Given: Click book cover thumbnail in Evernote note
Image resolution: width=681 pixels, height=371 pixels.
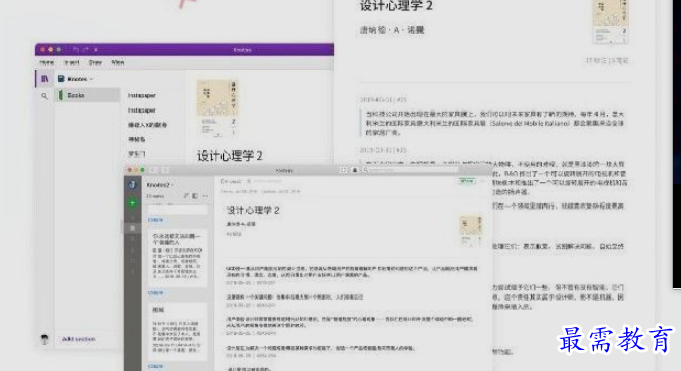Looking at the screenshot, I should [471, 230].
